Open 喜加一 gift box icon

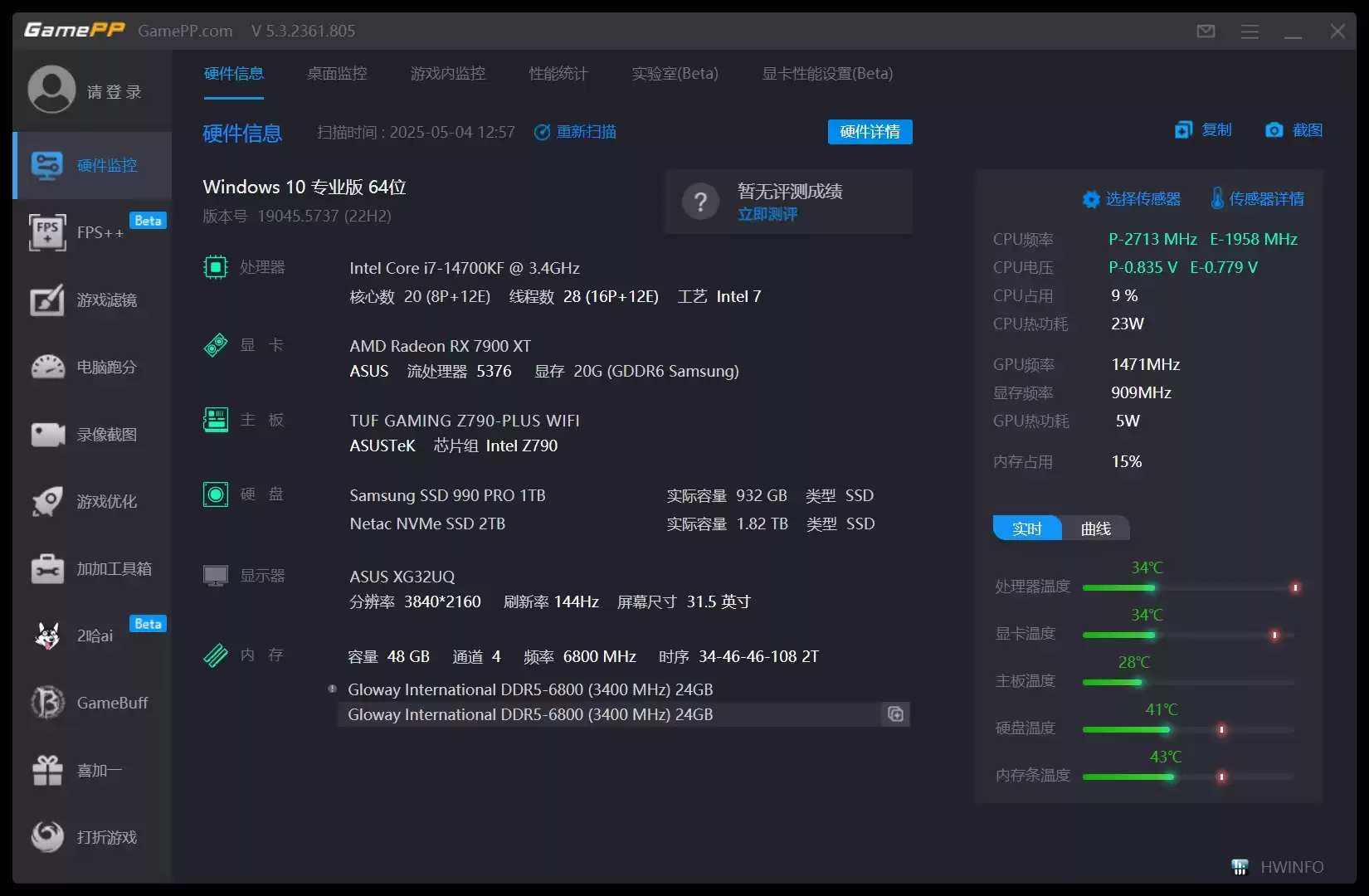(47, 770)
